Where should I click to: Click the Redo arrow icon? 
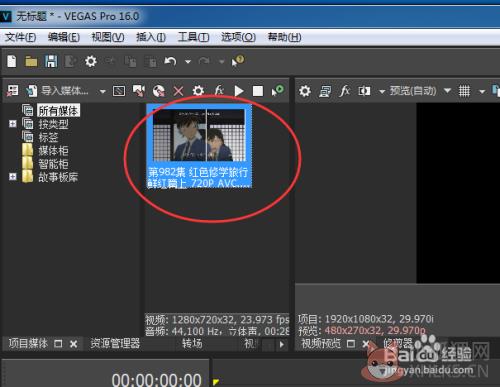(204, 61)
